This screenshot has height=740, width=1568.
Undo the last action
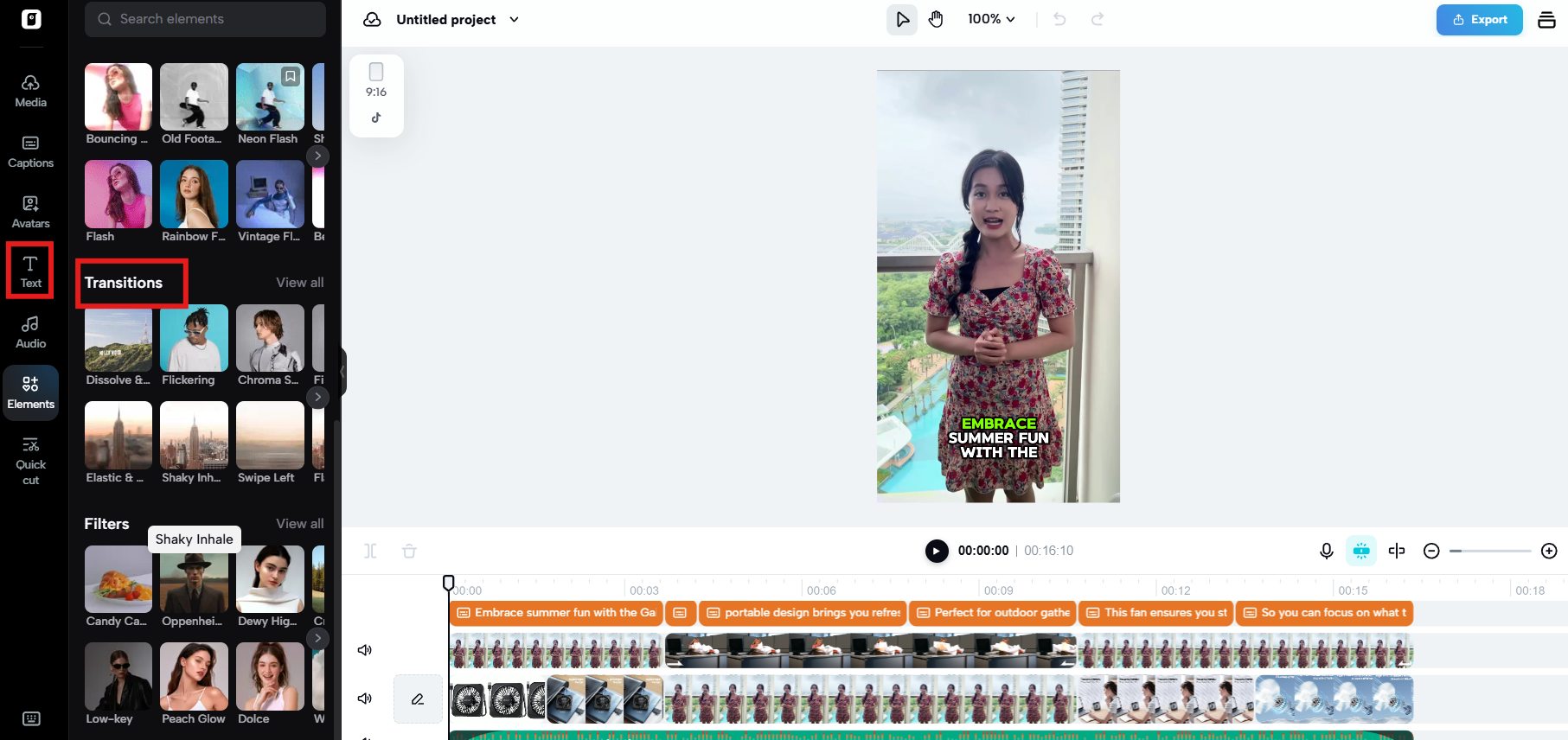click(1059, 19)
